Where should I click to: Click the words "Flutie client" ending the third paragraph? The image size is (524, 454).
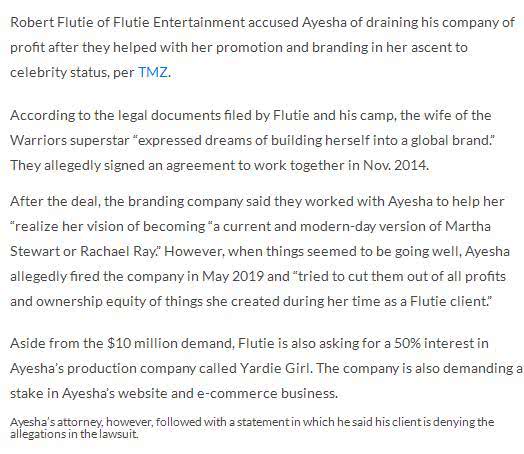coord(448,301)
